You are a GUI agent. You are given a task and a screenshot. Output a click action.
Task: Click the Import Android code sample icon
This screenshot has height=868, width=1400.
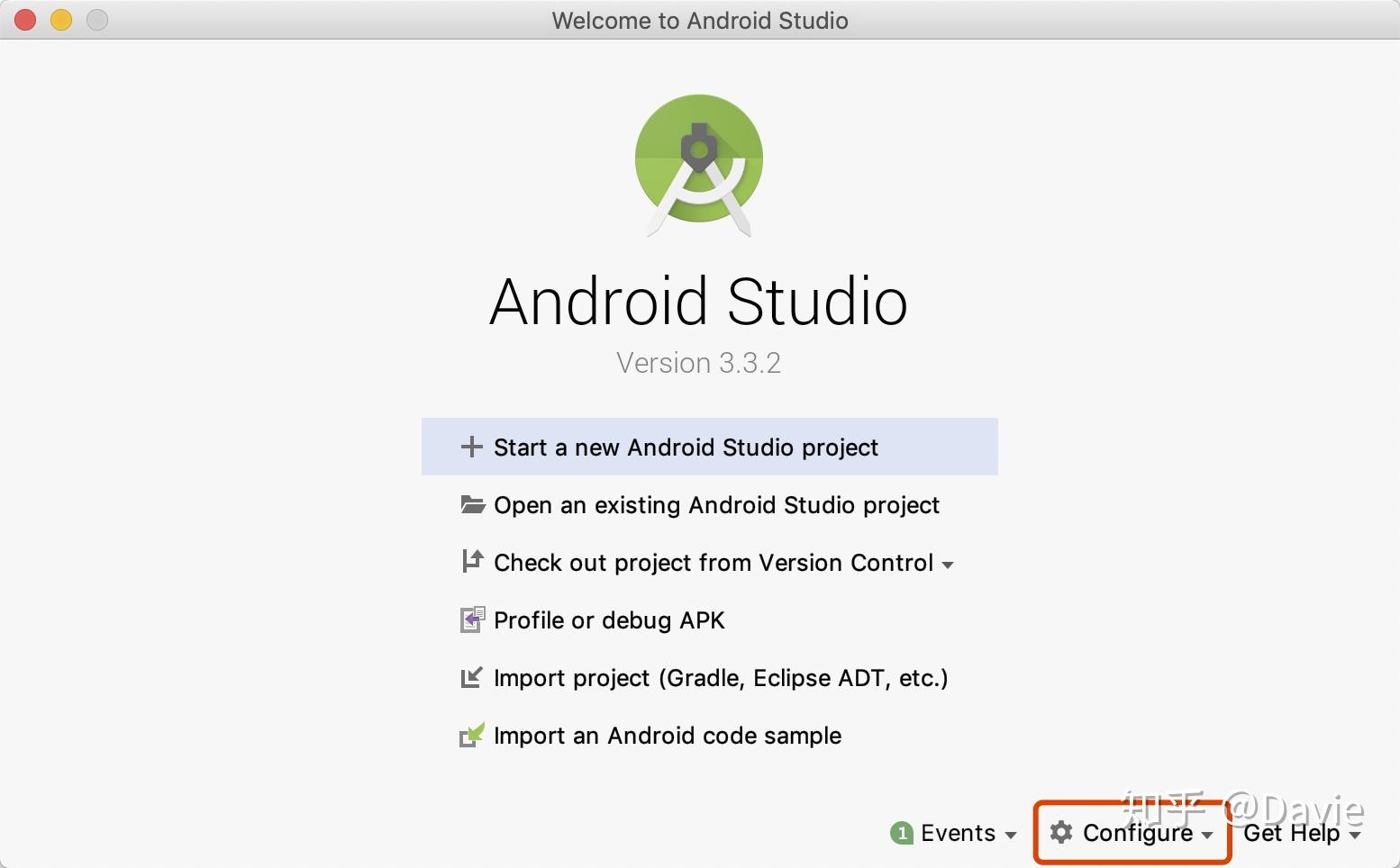point(471,735)
